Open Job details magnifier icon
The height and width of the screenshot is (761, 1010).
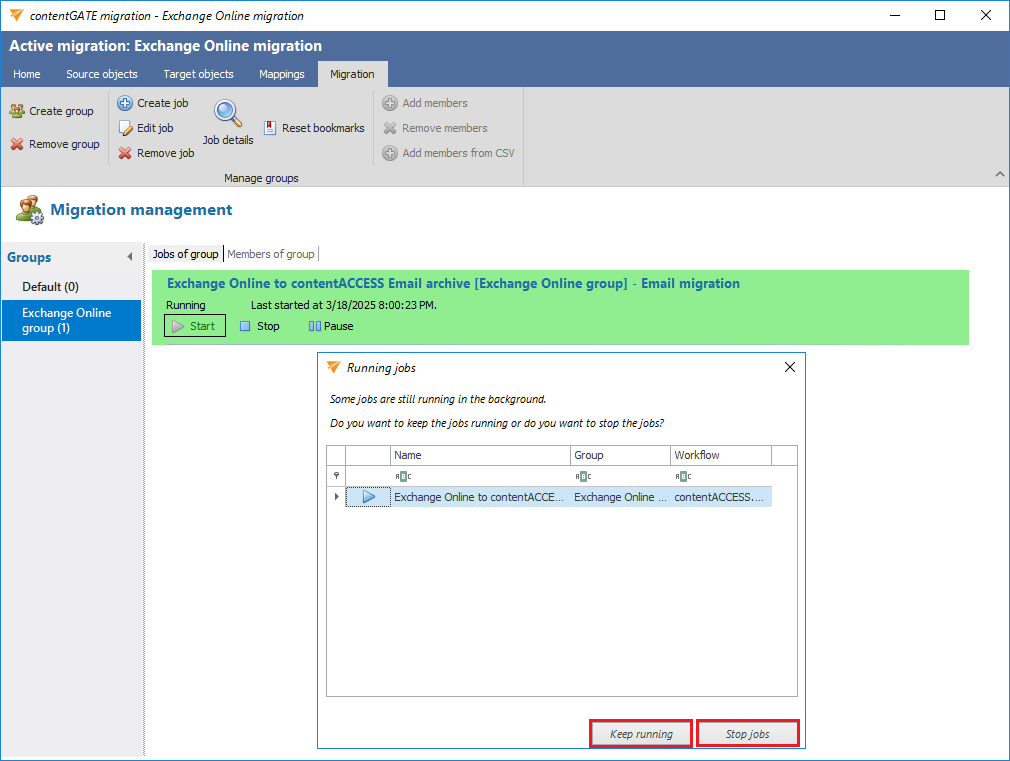click(x=228, y=113)
